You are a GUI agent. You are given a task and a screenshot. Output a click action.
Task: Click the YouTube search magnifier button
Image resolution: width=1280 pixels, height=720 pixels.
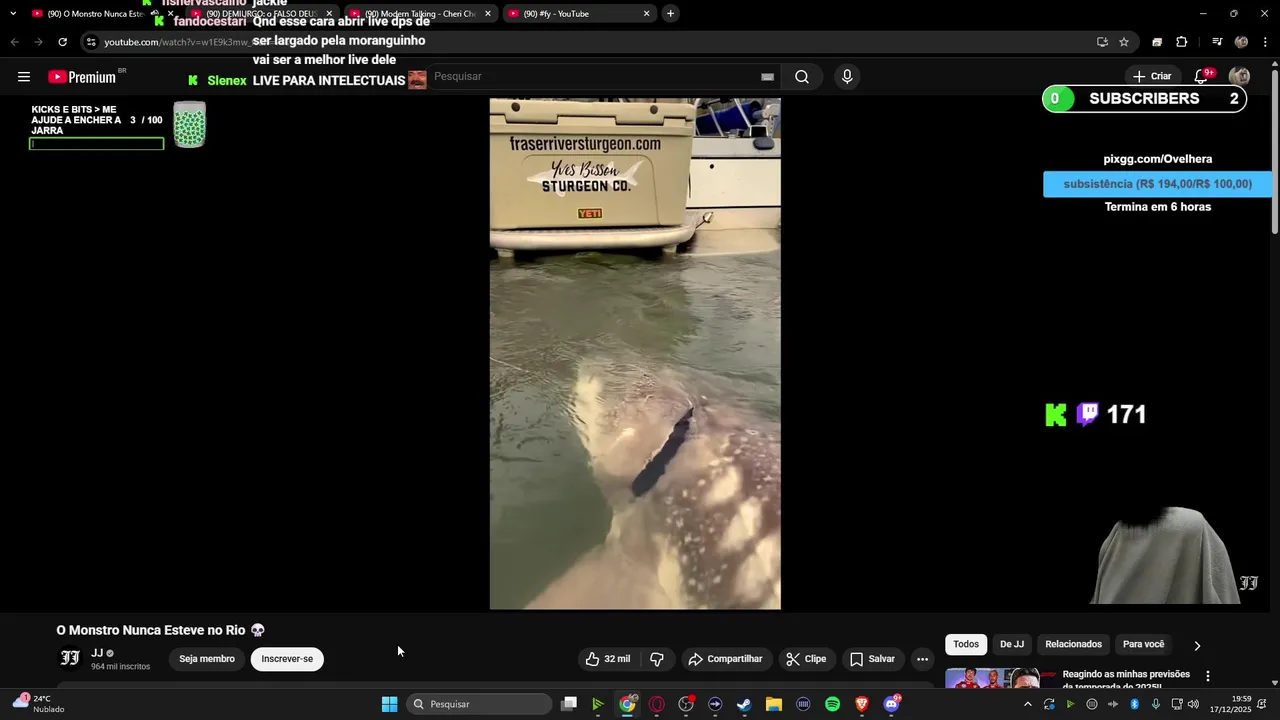coord(802,77)
